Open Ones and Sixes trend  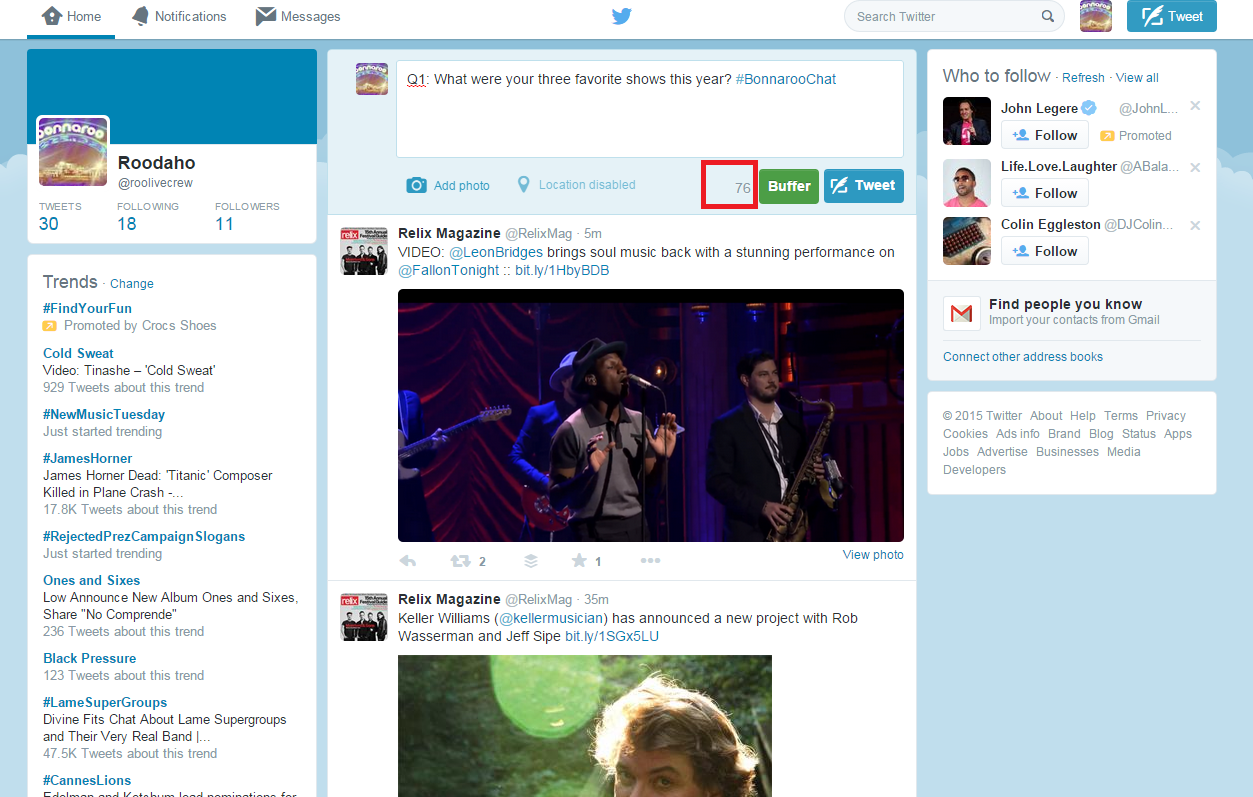tap(91, 580)
